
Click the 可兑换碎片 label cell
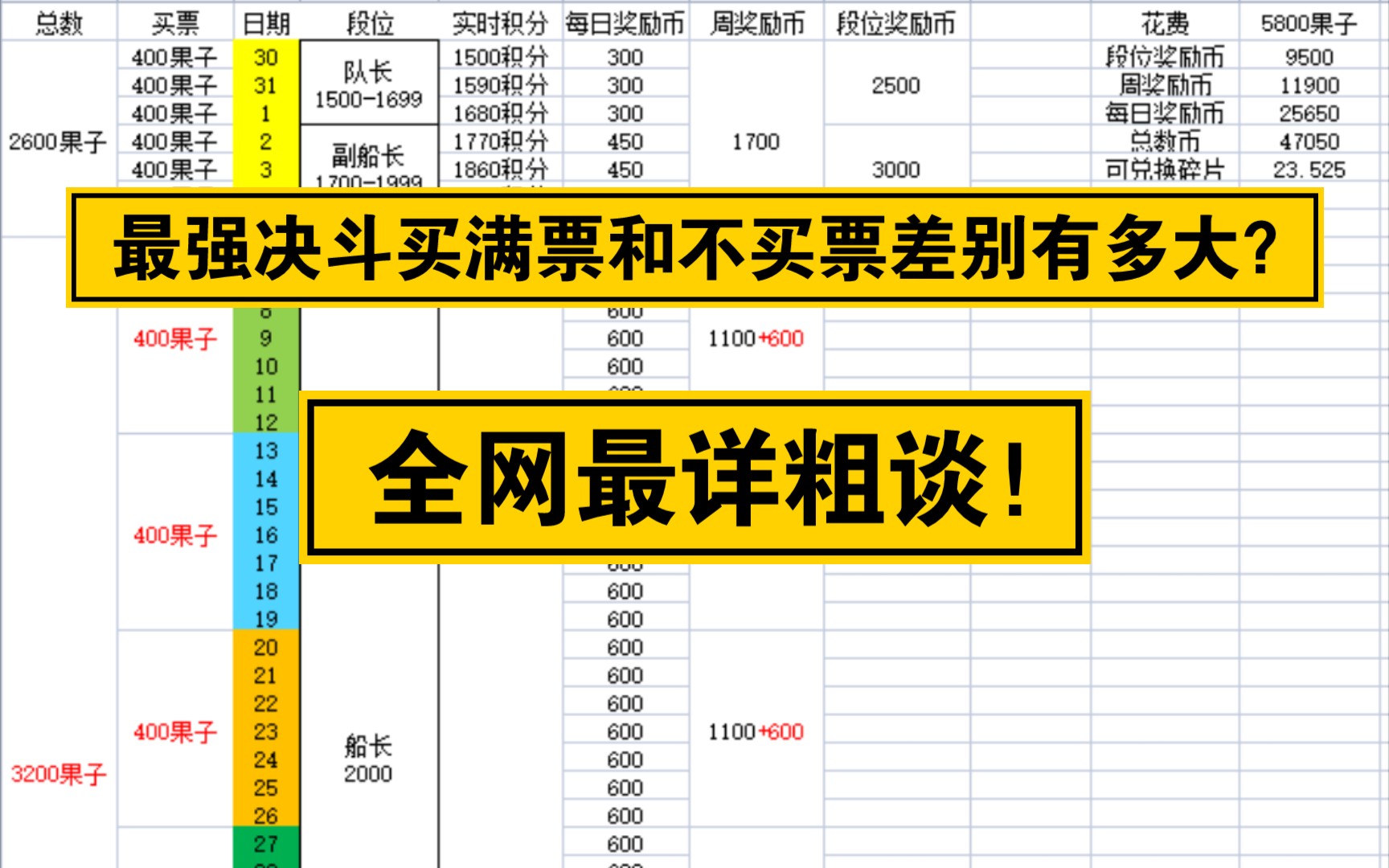click(1165, 170)
